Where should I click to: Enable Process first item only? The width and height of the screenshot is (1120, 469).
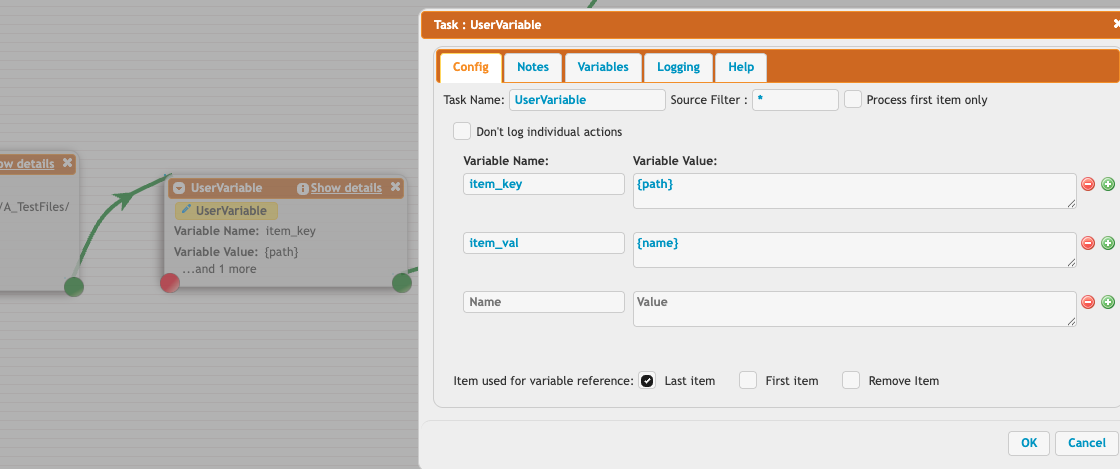[x=853, y=100]
